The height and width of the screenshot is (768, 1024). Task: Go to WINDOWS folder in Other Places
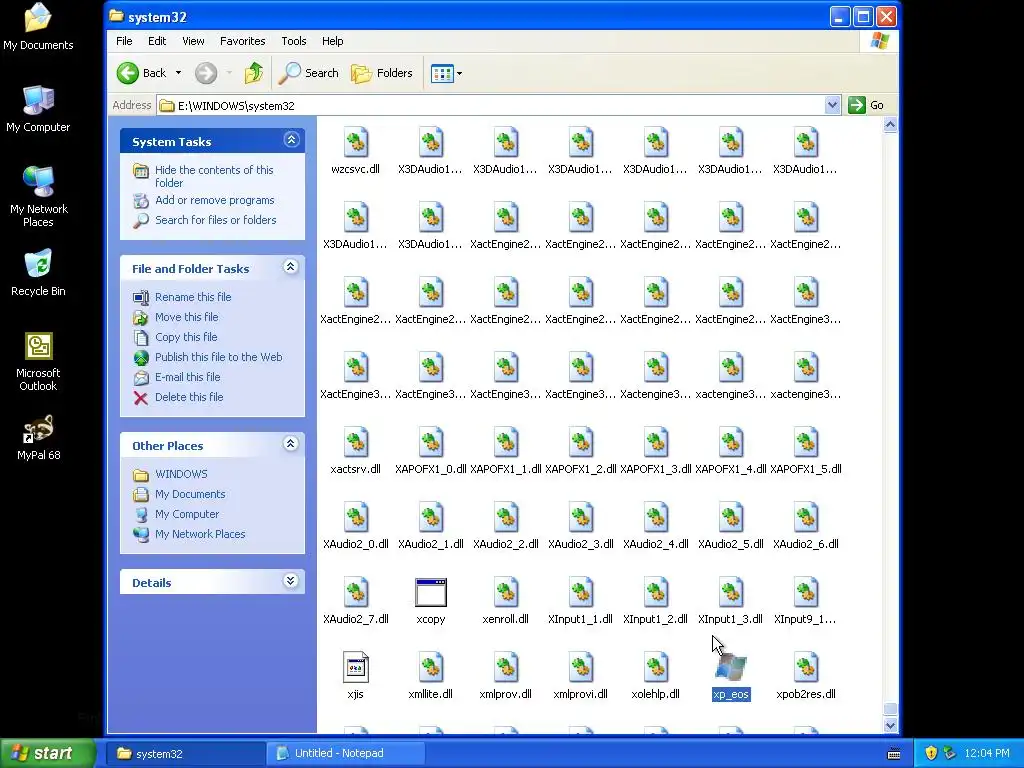click(x=181, y=474)
